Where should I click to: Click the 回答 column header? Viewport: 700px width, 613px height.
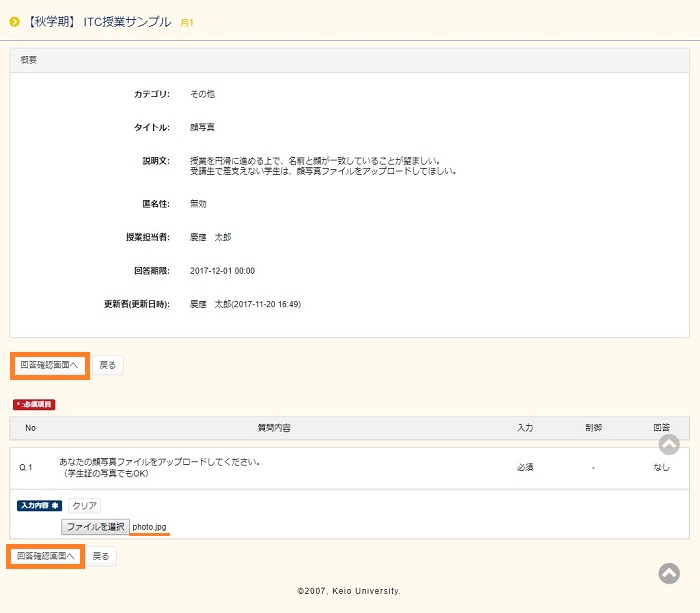(x=661, y=428)
